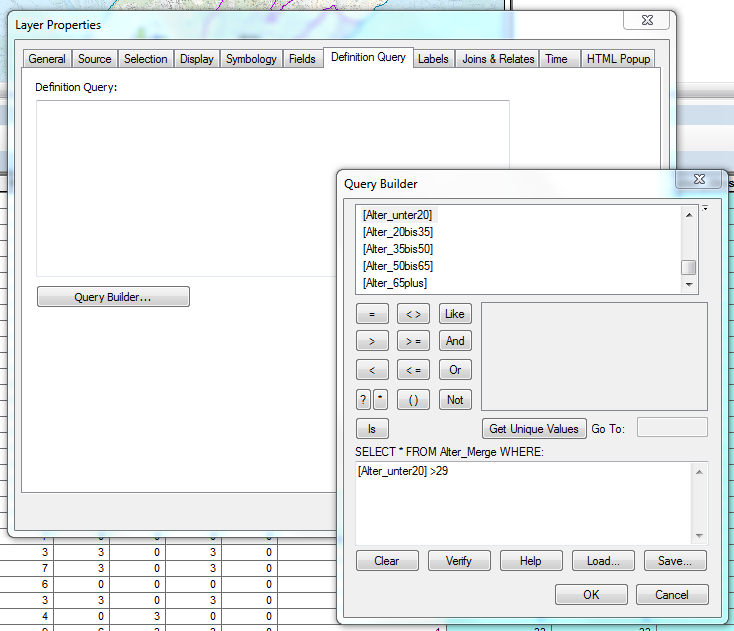Click the Get Unique Values button
This screenshot has width=734, height=631.
coord(533,429)
